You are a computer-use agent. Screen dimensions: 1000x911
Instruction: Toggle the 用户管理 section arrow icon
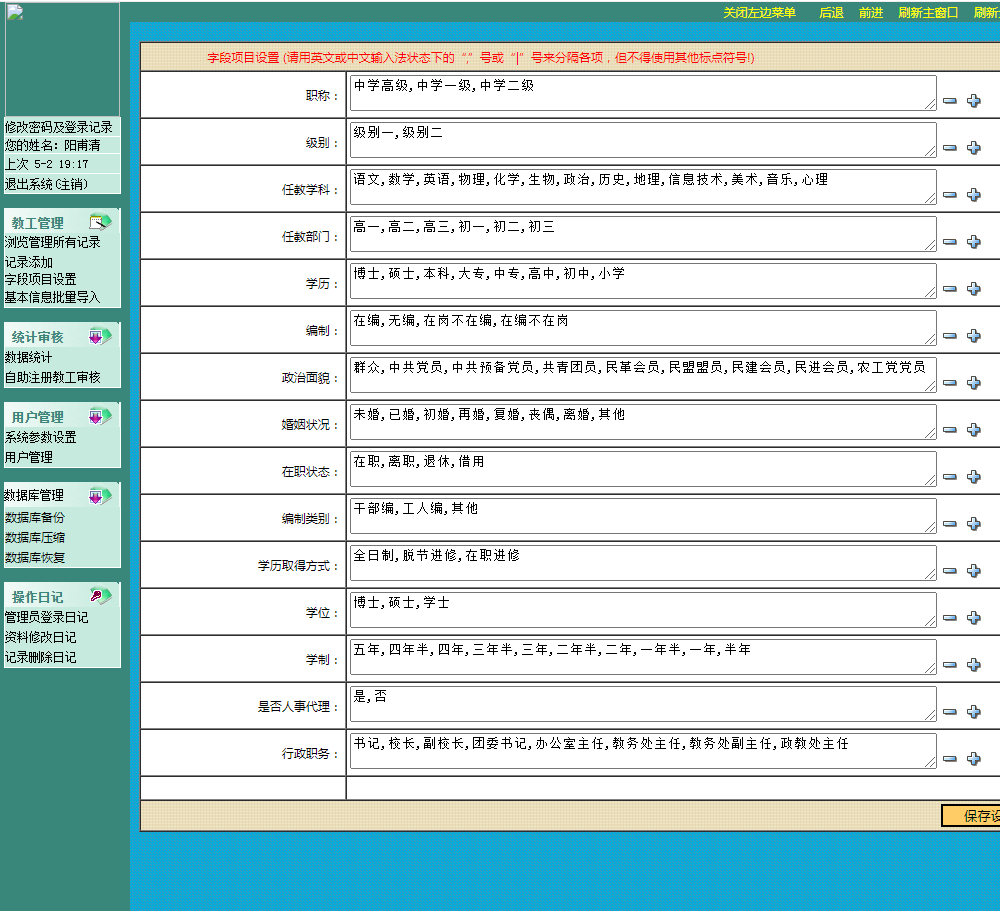tap(100, 416)
